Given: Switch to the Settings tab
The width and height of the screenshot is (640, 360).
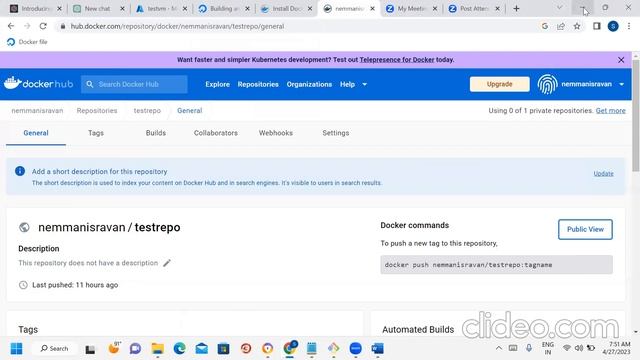Looking at the screenshot, I should click(x=336, y=133).
